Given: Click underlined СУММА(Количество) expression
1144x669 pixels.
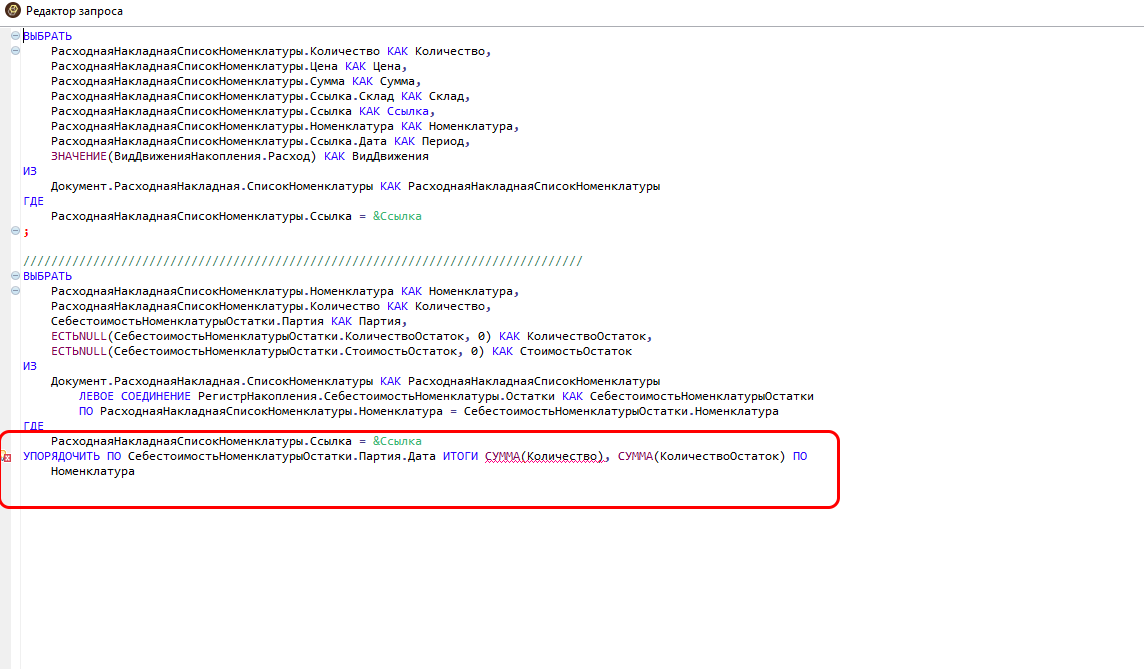Looking at the screenshot, I should click(545, 456).
